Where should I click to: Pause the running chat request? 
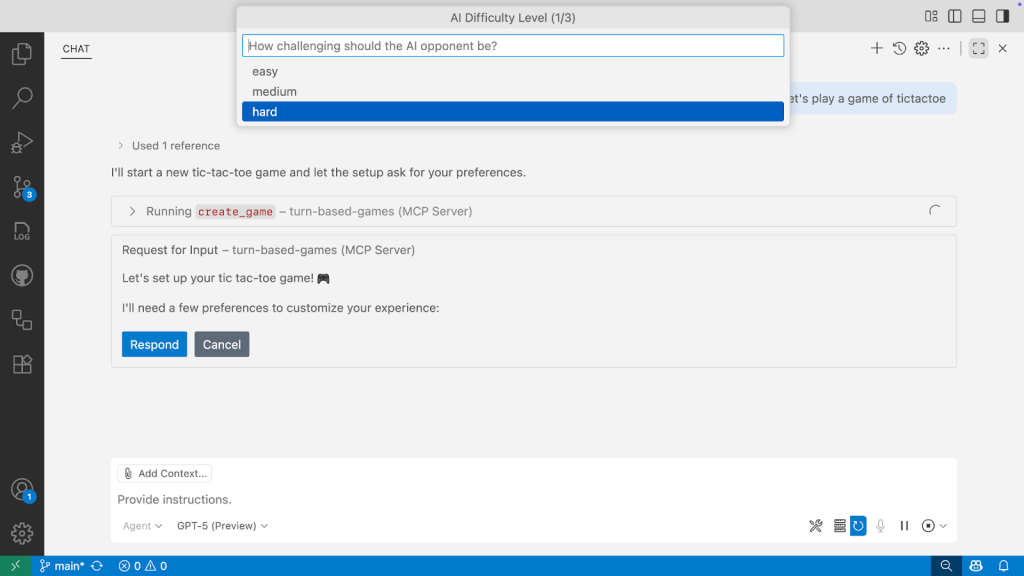(x=904, y=526)
